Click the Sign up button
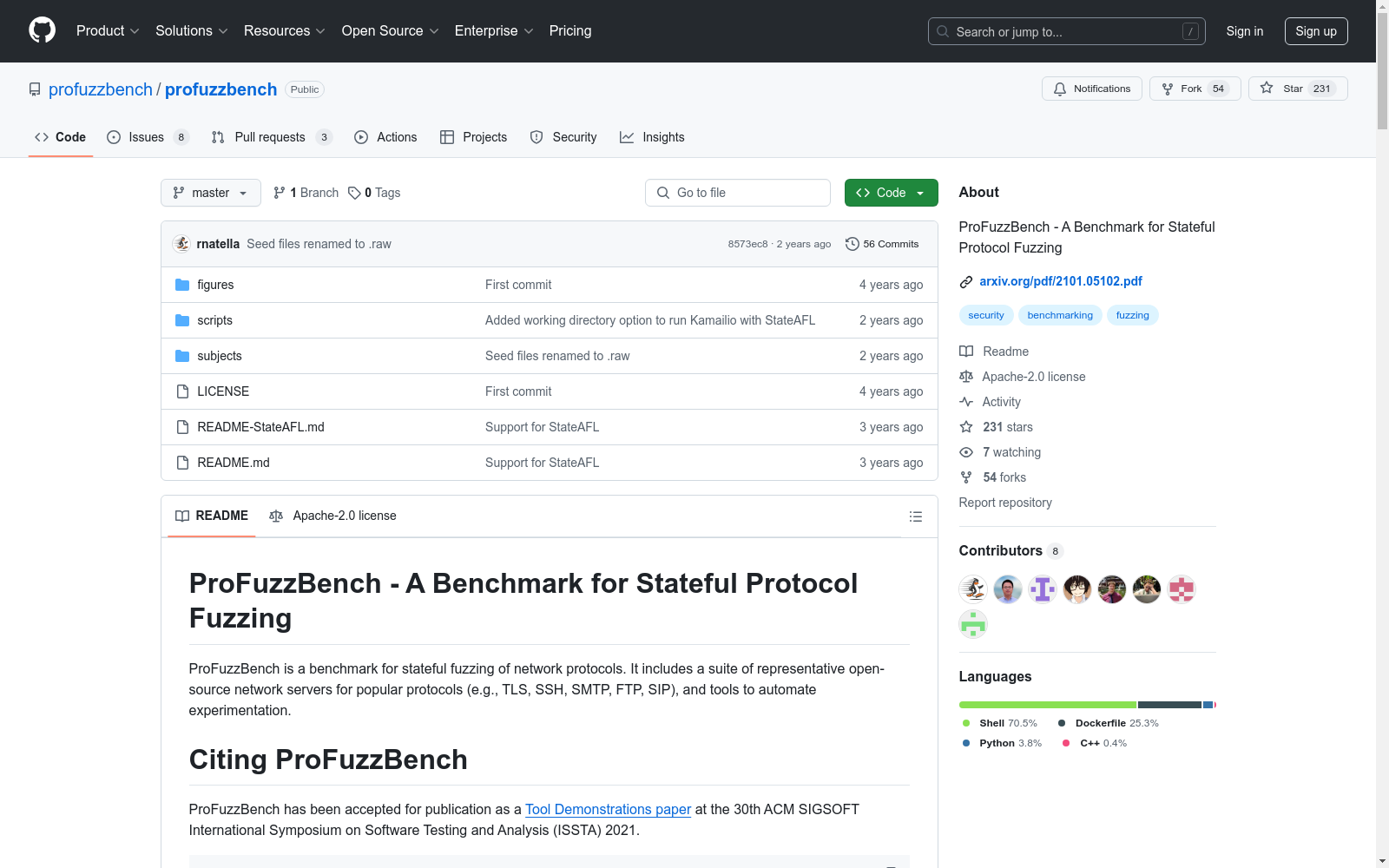Screen dimensions: 1389x868 pos(1315,31)
